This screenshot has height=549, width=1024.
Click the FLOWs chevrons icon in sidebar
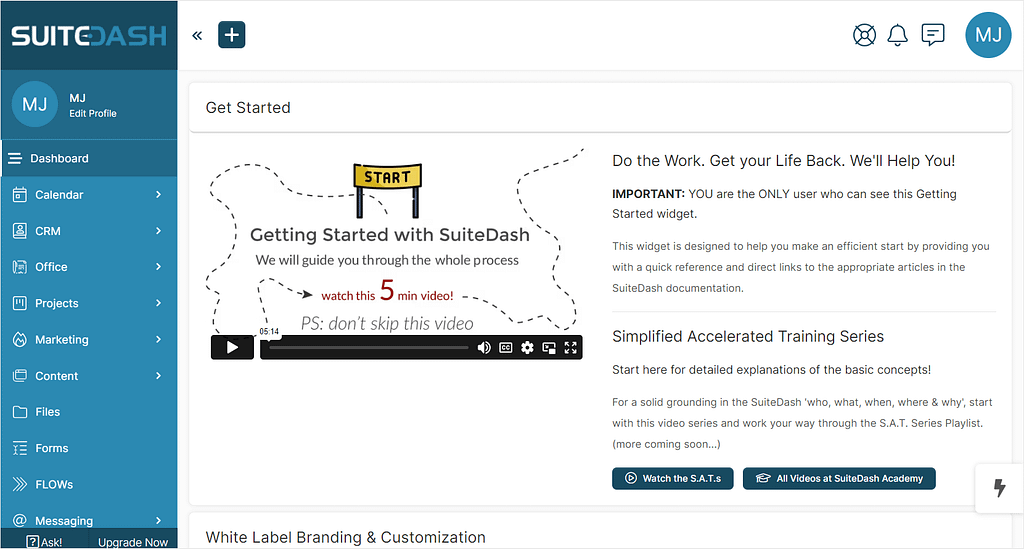pos(20,484)
